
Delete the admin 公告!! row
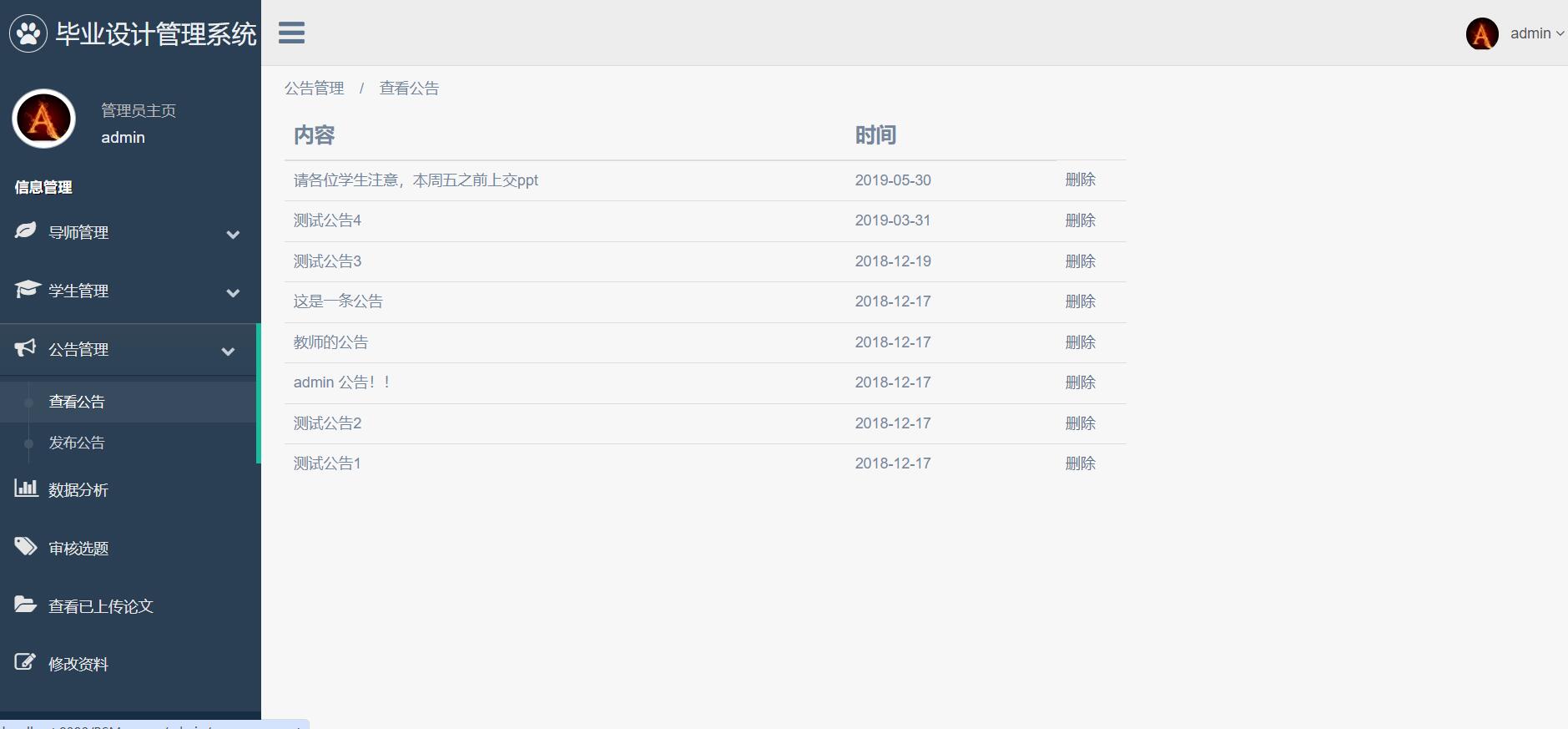pyautogui.click(x=1081, y=382)
